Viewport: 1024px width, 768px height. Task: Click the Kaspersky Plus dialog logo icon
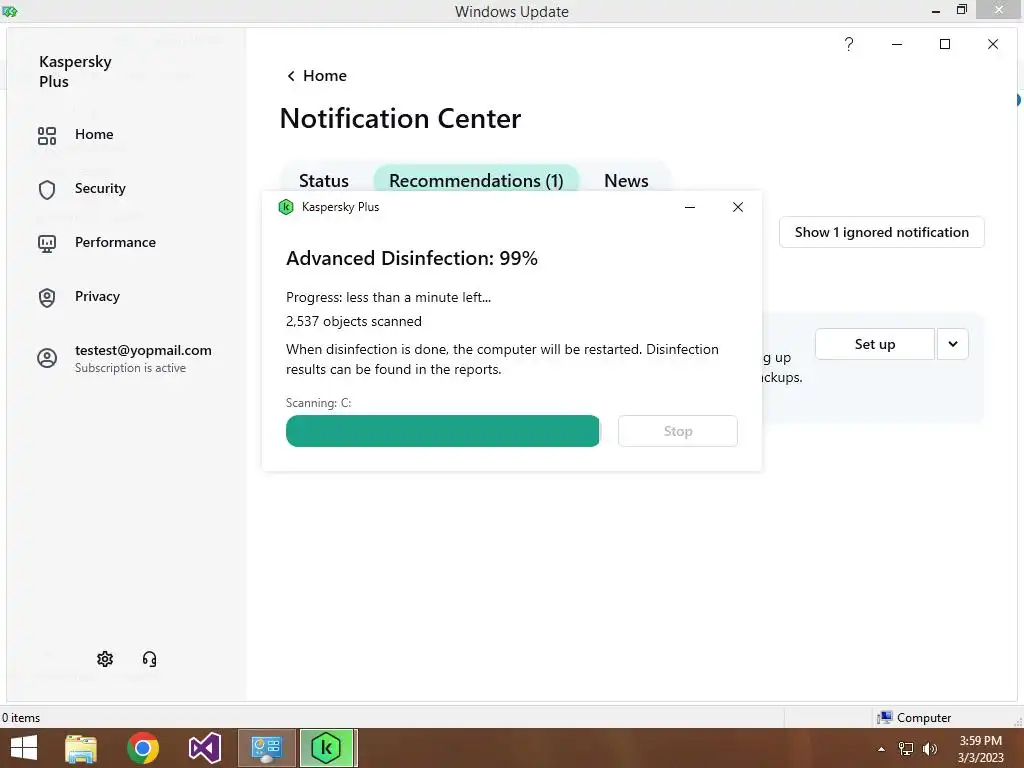(286, 207)
